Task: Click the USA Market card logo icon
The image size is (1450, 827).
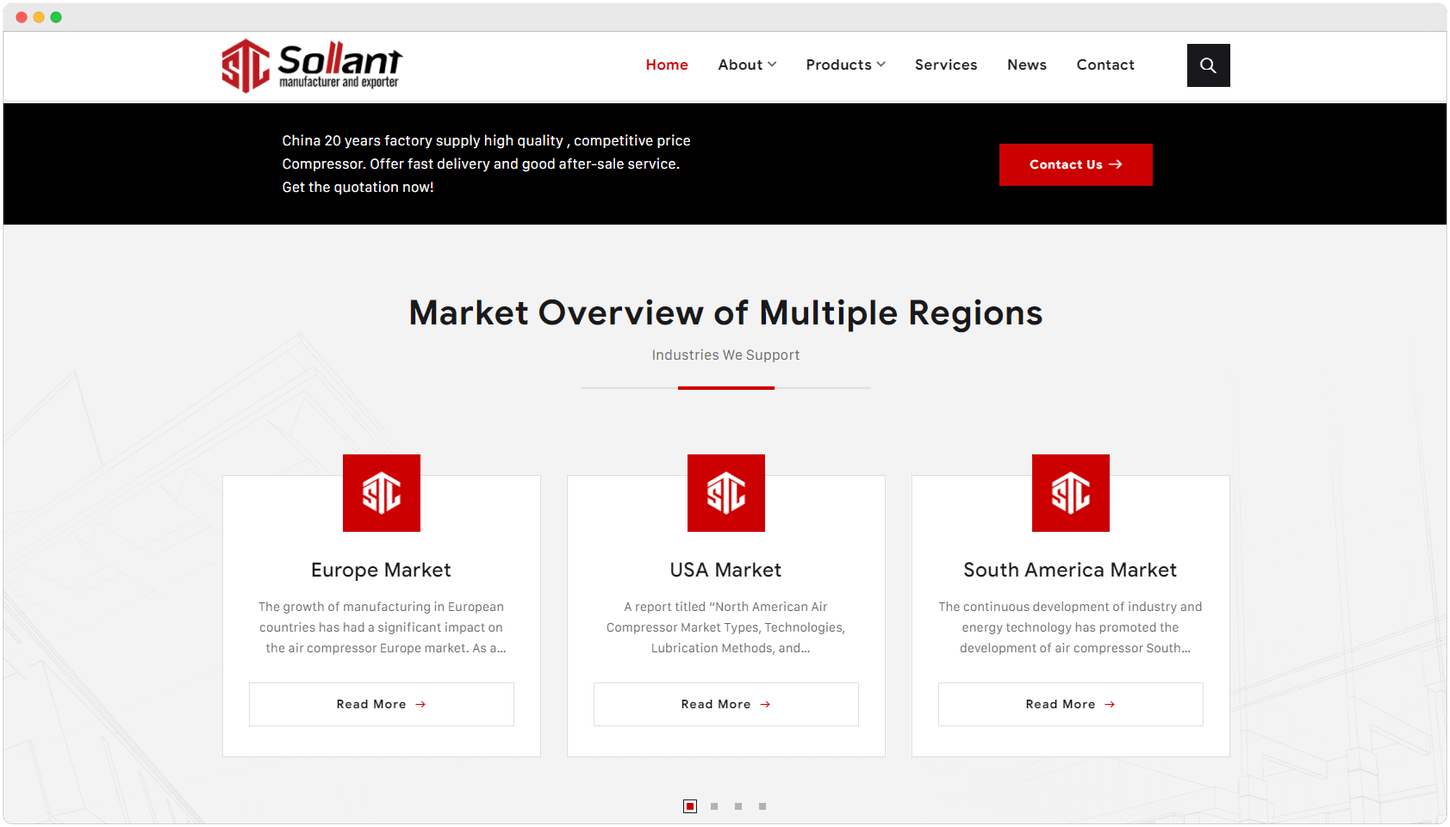Action: pyautogui.click(x=726, y=493)
